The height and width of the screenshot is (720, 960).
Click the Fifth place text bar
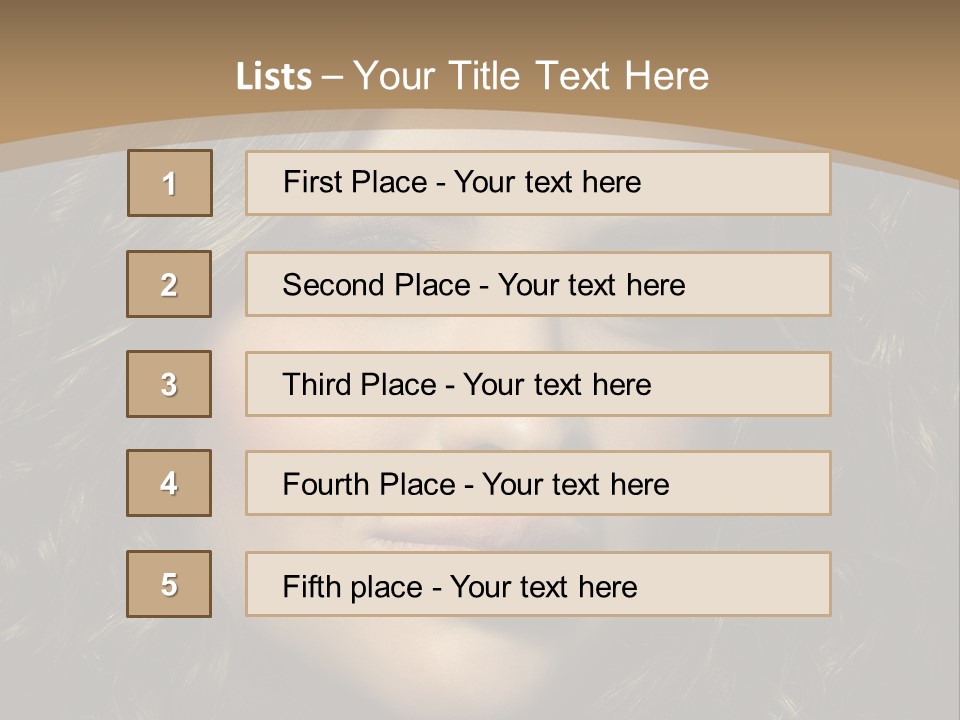538,584
